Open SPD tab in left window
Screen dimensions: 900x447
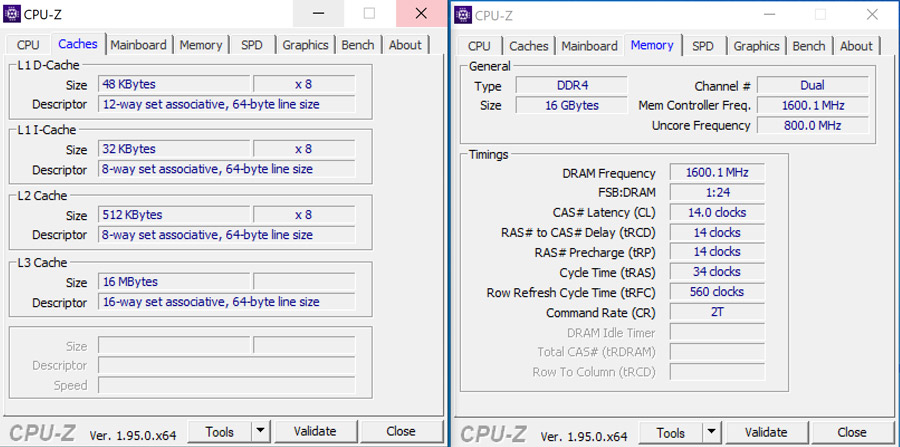pos(252,45)
